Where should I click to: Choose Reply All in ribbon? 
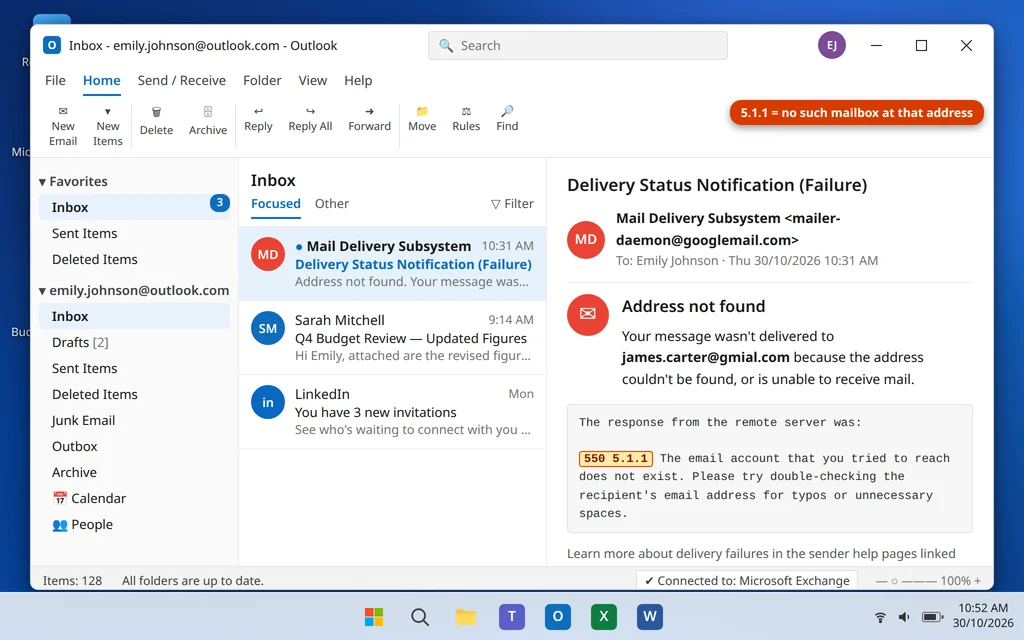pyautogui.click(x=310, y=119)
